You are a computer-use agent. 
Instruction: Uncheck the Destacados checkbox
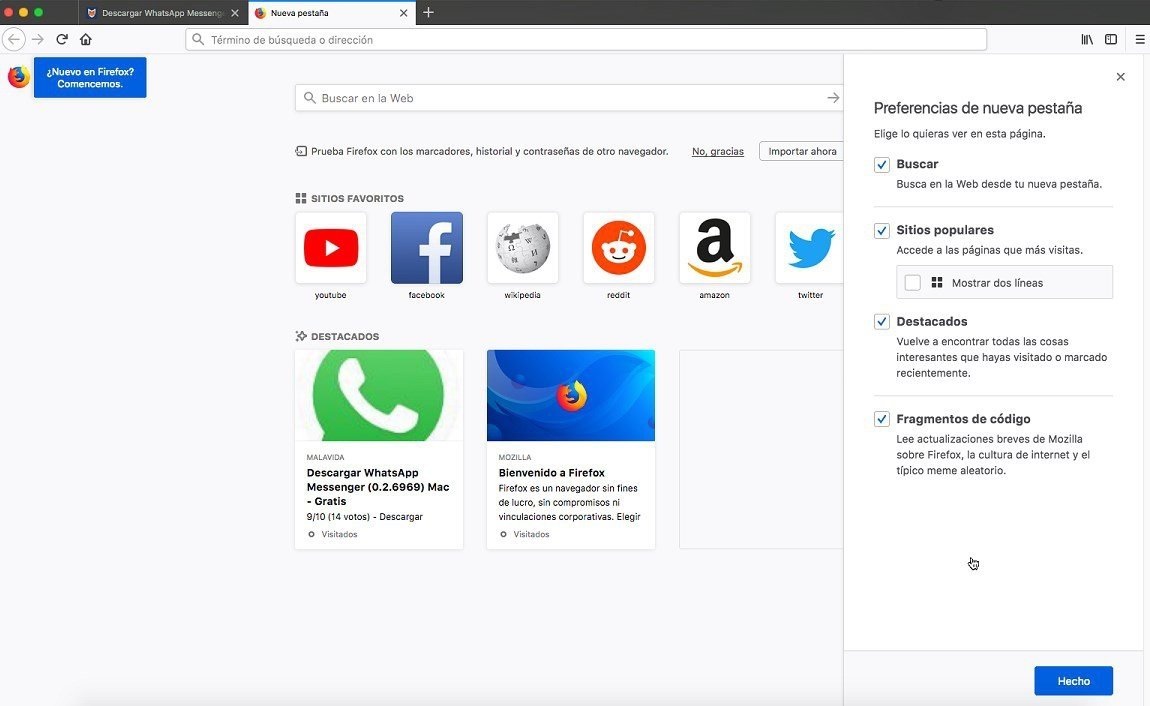[x=882, y=322]
